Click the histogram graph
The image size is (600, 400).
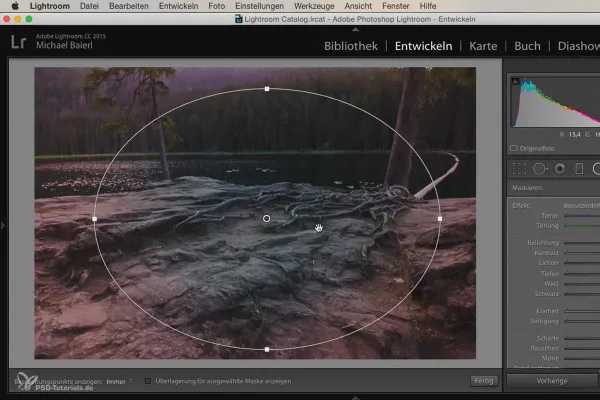point(556,102)
